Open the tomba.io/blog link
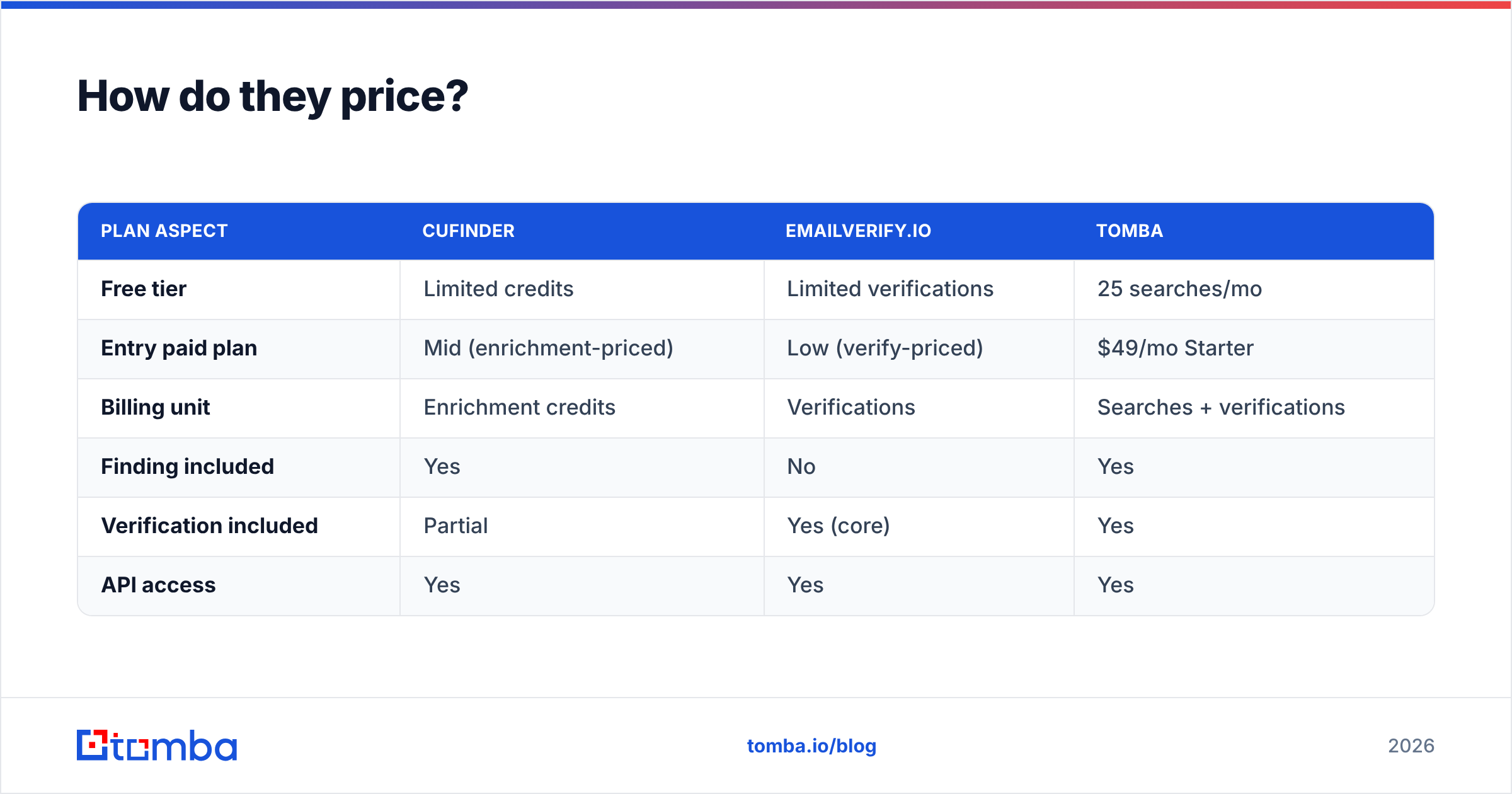Screen dimensions: 1512x794 [x=811, y=746]
